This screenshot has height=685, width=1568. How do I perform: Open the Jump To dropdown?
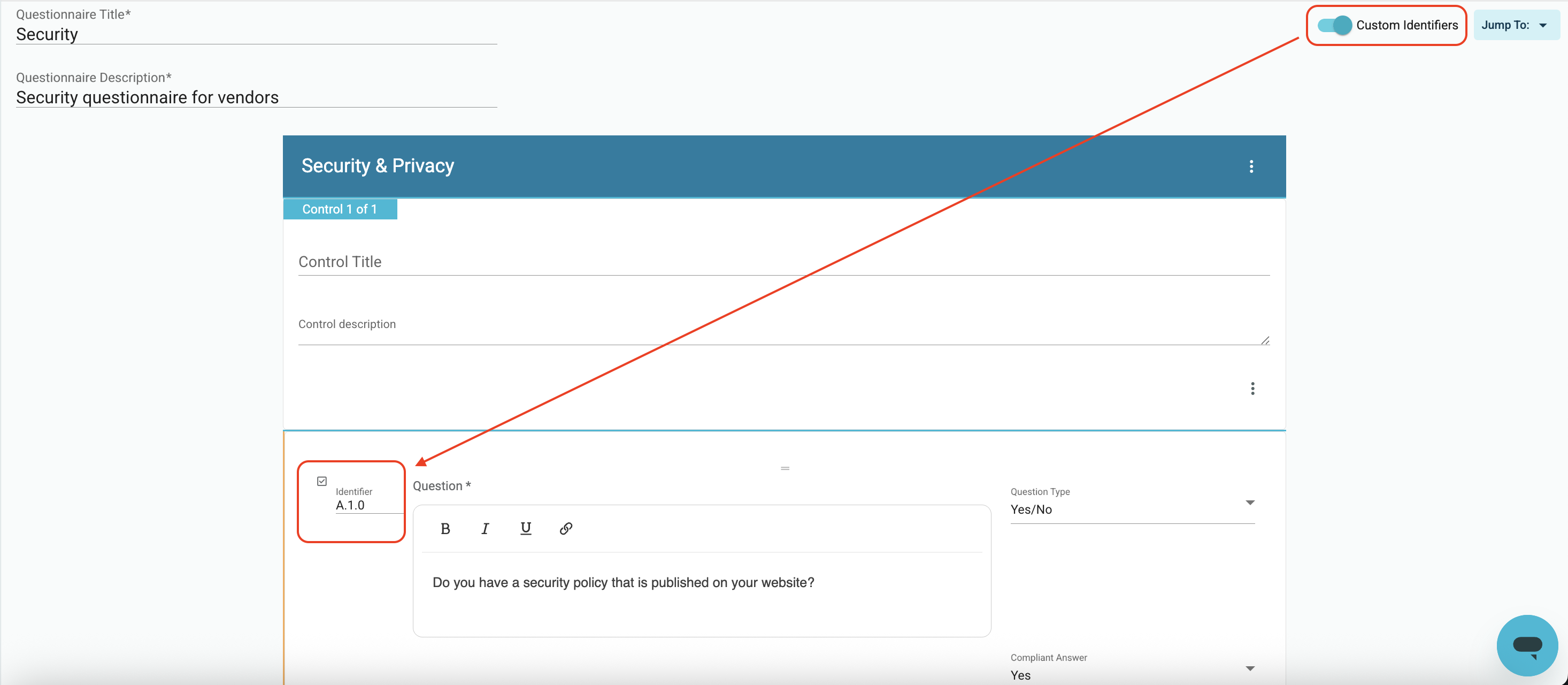click(1516, 25)
